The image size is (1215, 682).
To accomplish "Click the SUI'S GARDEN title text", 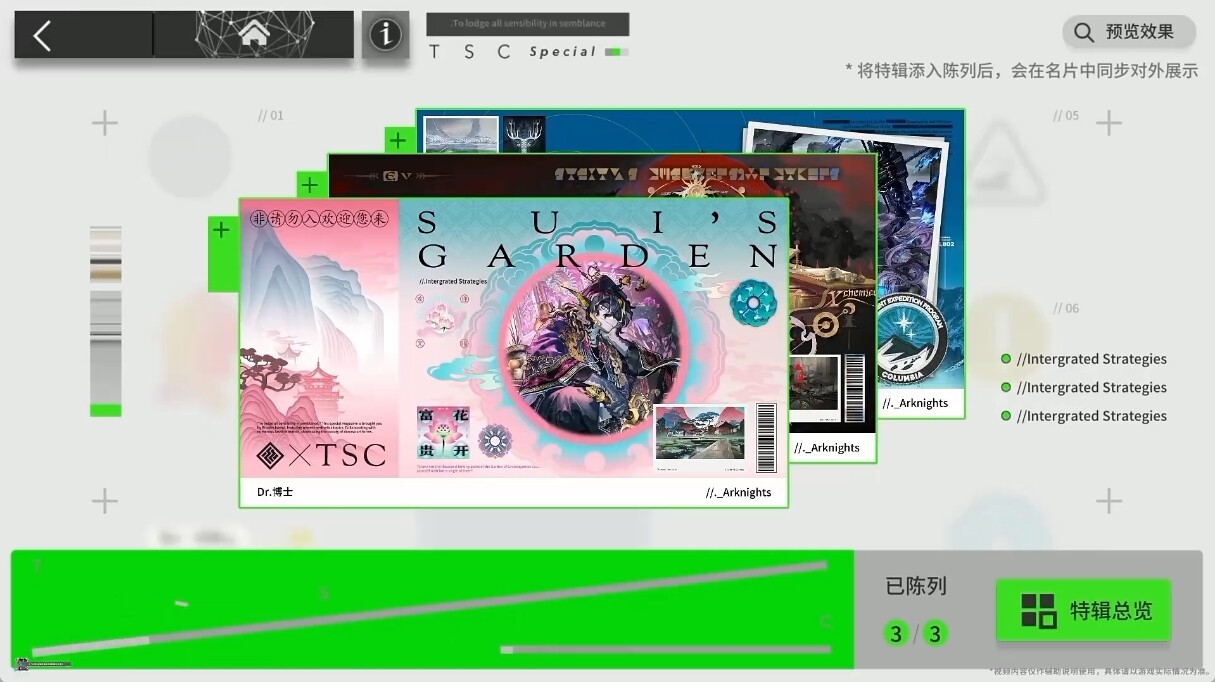I will click(x=598, y=239).
